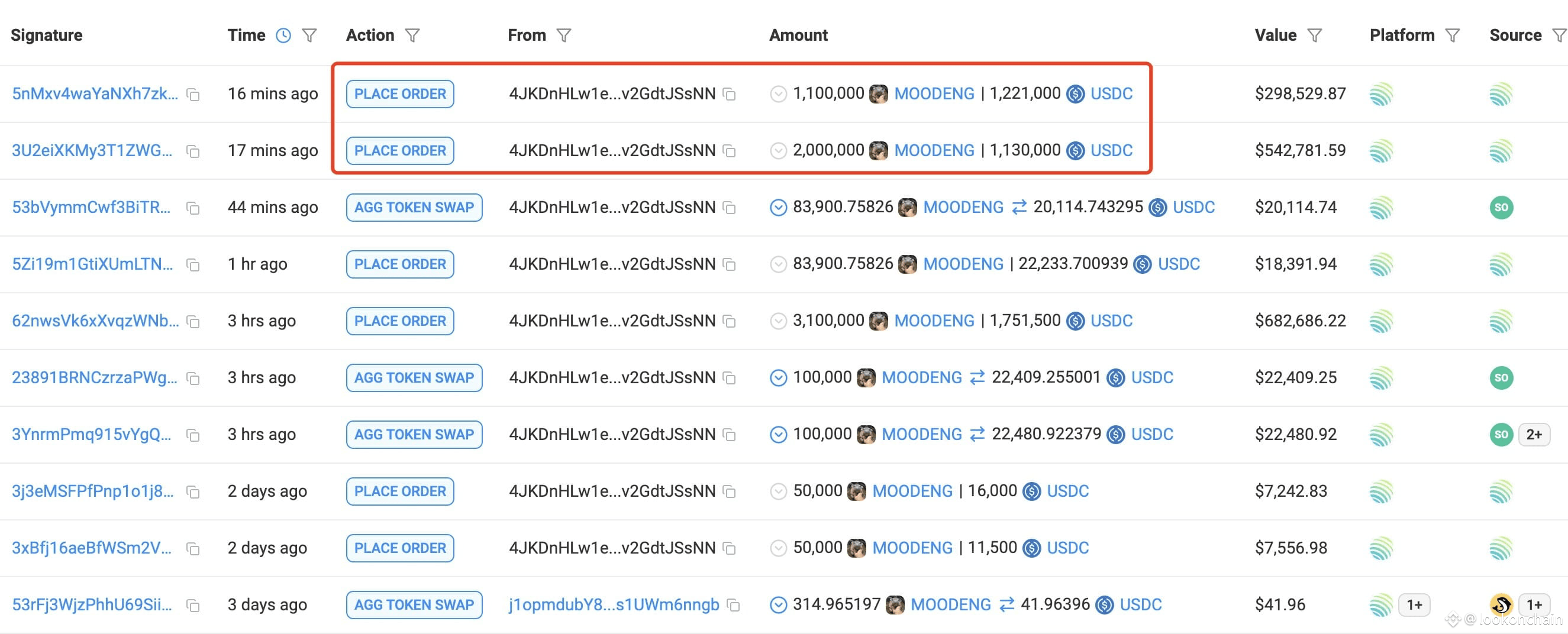Viewport: 1568px width, 634px height.
Task: Open sender address j1opmdubY8...s1UWm6nngb
Action: [x=614, y=605]
